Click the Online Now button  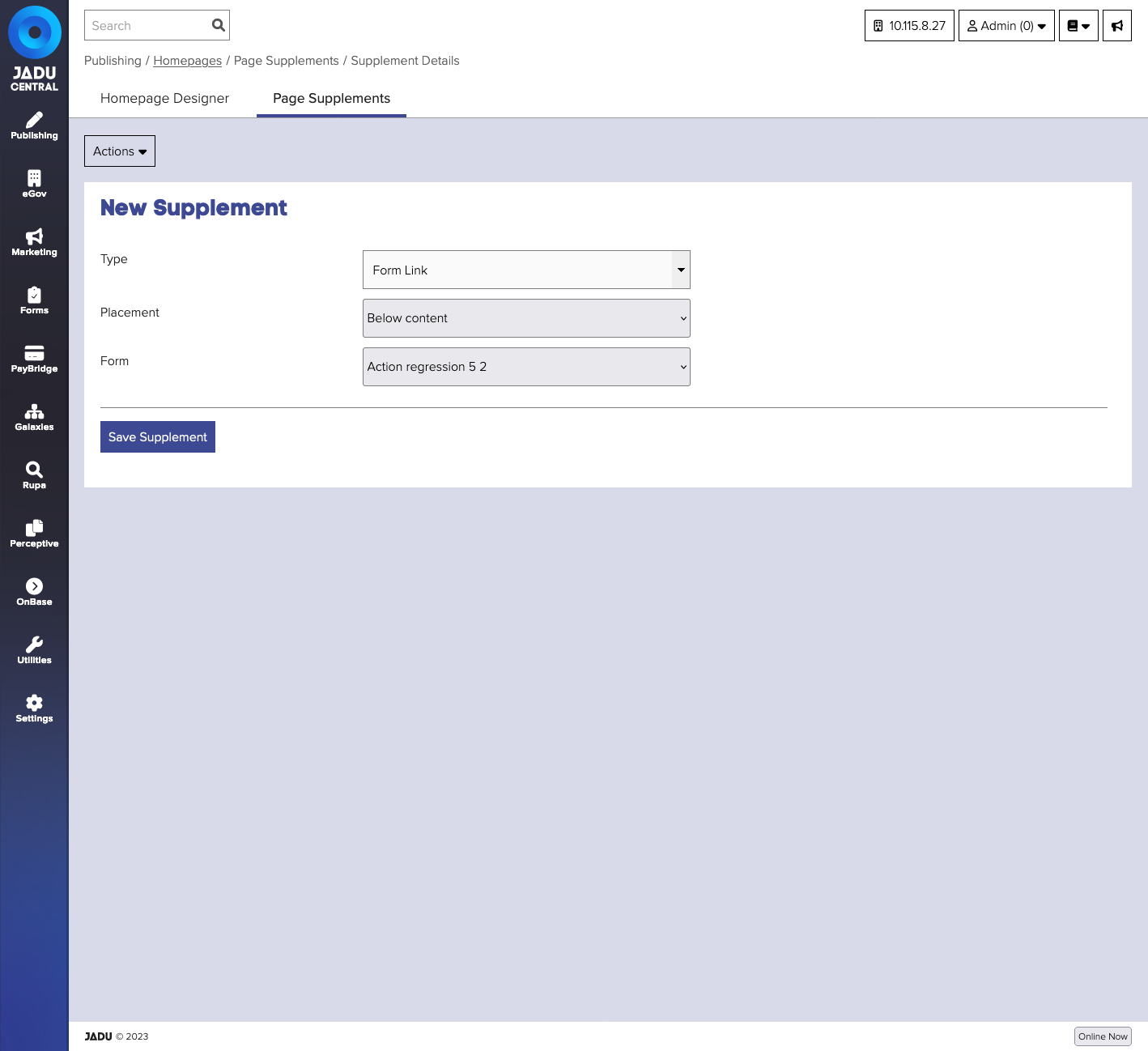[1103, 1036]
